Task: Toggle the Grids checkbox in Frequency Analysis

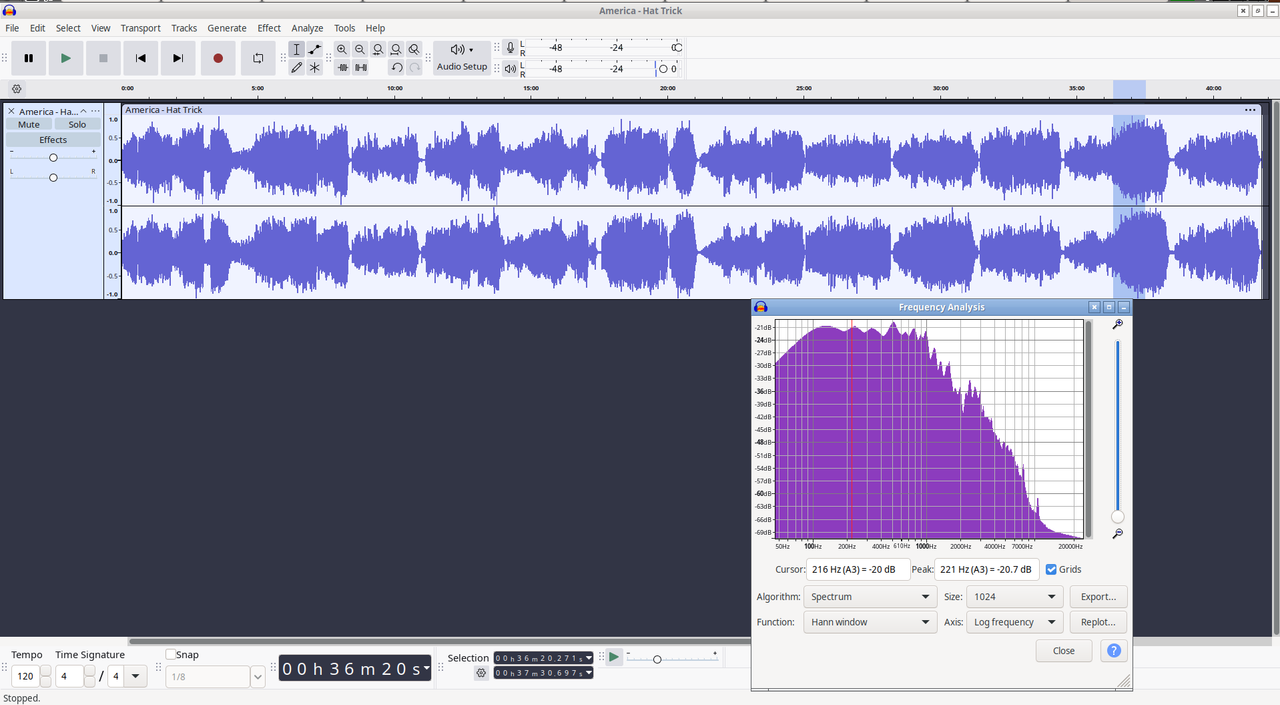Action: click(1051, 569)
